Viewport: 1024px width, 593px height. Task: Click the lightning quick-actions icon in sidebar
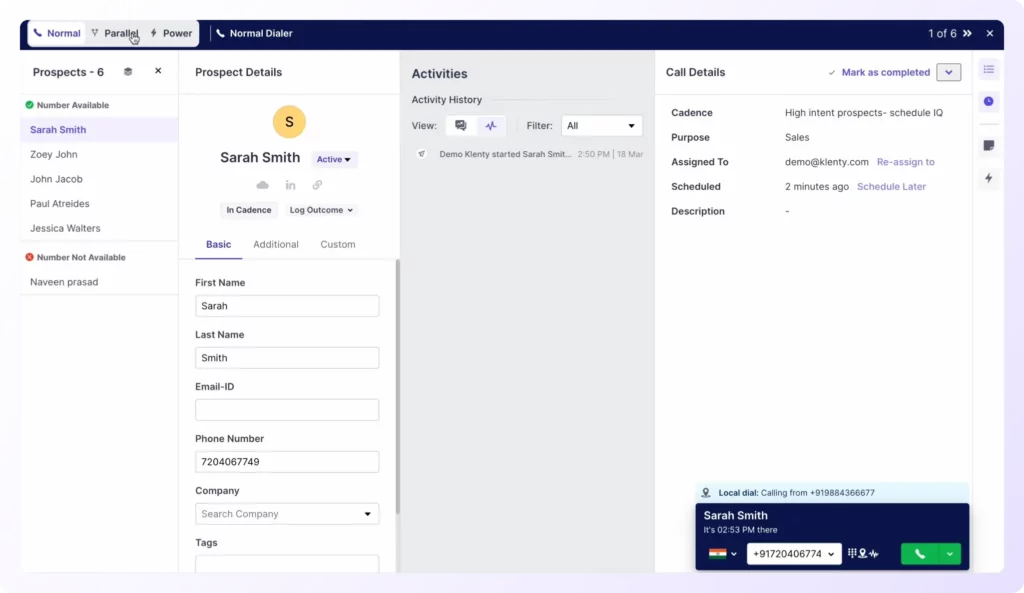[x=988, y=177]
